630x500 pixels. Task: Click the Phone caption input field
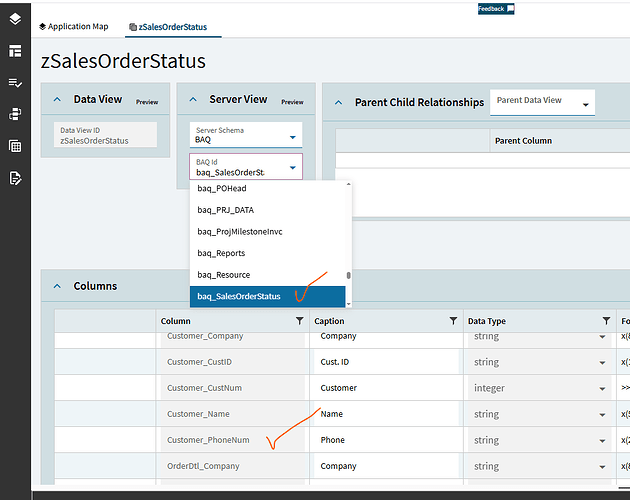(385, 440)
